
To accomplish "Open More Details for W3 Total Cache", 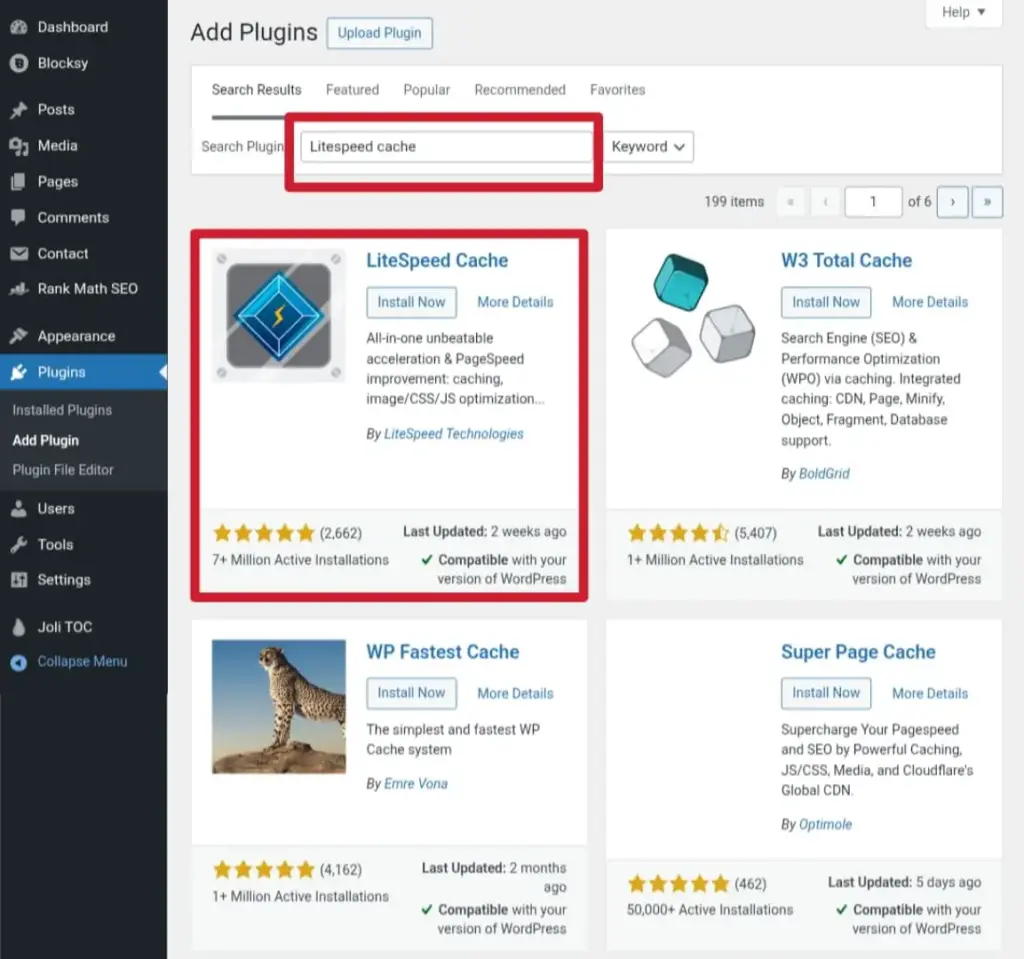I will point(930,302).
